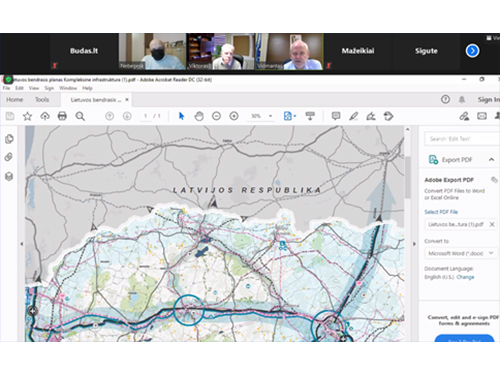Click the vertical scrollbar thumb
500x375 pixels.
point(408,177)
